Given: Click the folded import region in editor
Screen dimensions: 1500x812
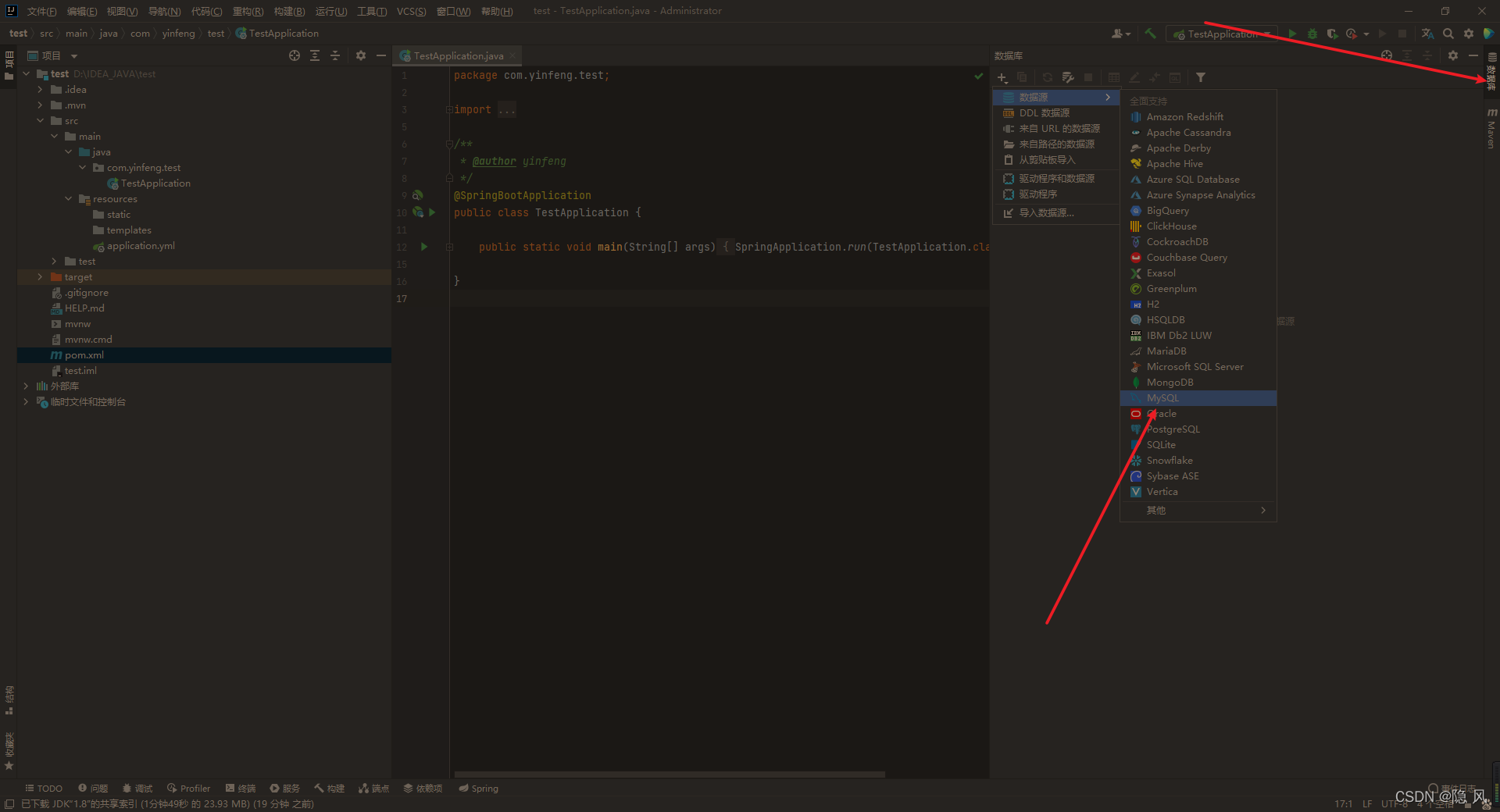Looking at the screenshot, I should pos(507,110).
